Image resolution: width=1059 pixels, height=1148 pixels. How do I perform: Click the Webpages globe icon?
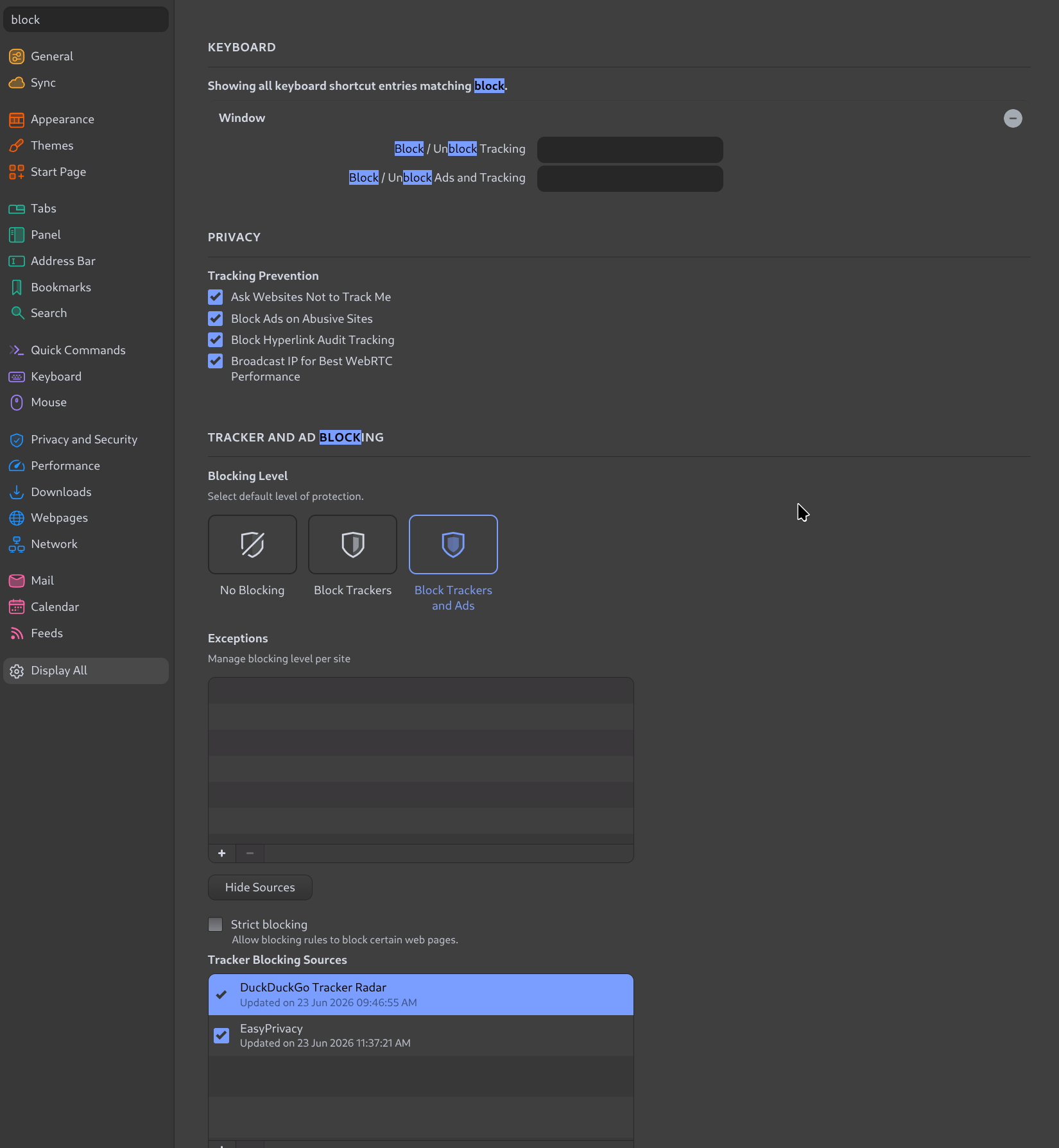pyautogui.click(x=17, y=518)
